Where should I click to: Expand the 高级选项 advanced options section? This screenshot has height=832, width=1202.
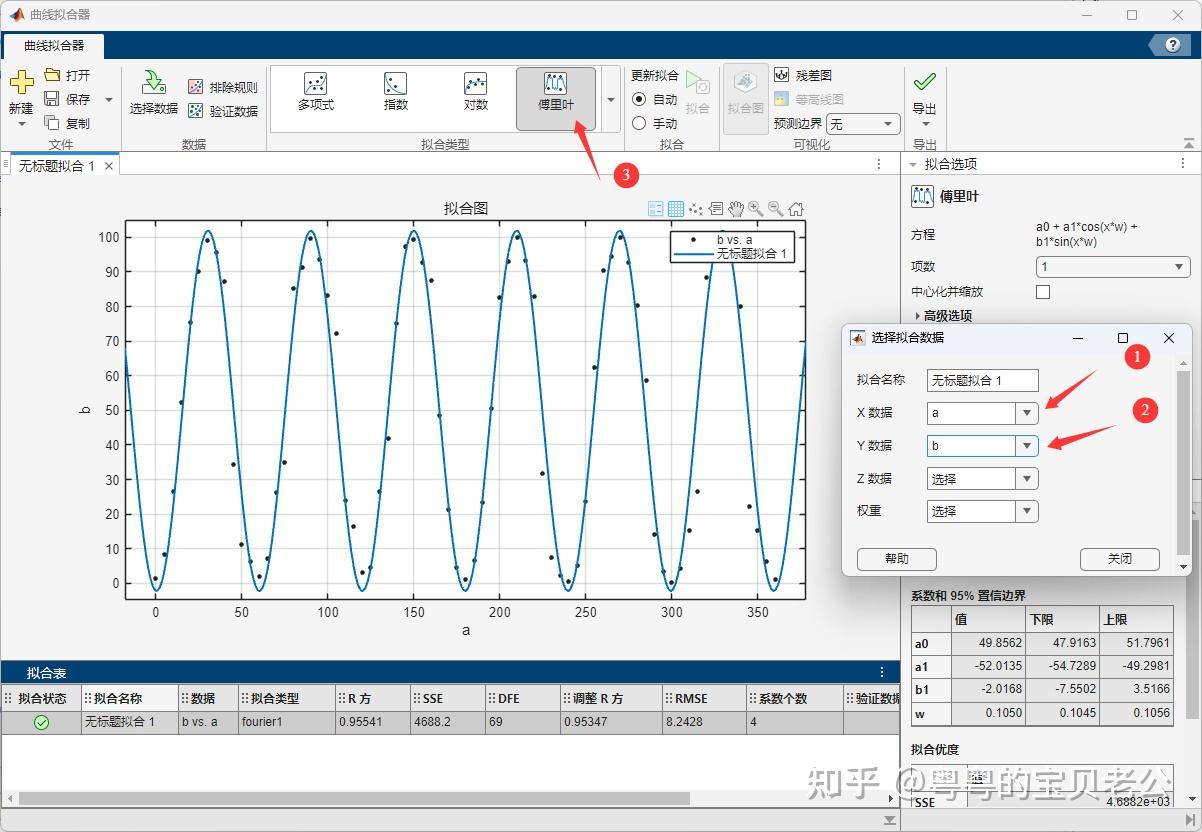(x=944, y=315)
